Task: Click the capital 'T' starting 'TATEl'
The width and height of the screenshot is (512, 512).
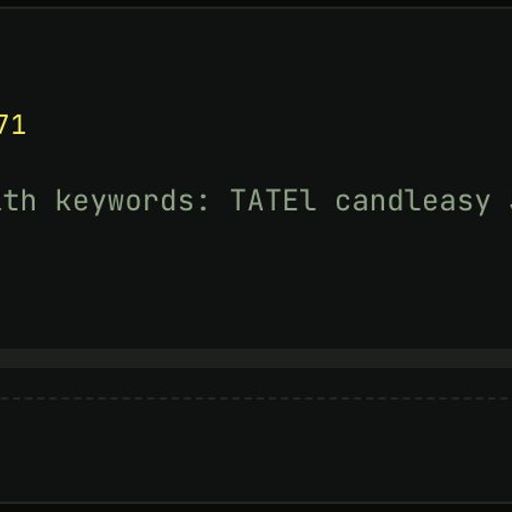Action: click(239, 200)
